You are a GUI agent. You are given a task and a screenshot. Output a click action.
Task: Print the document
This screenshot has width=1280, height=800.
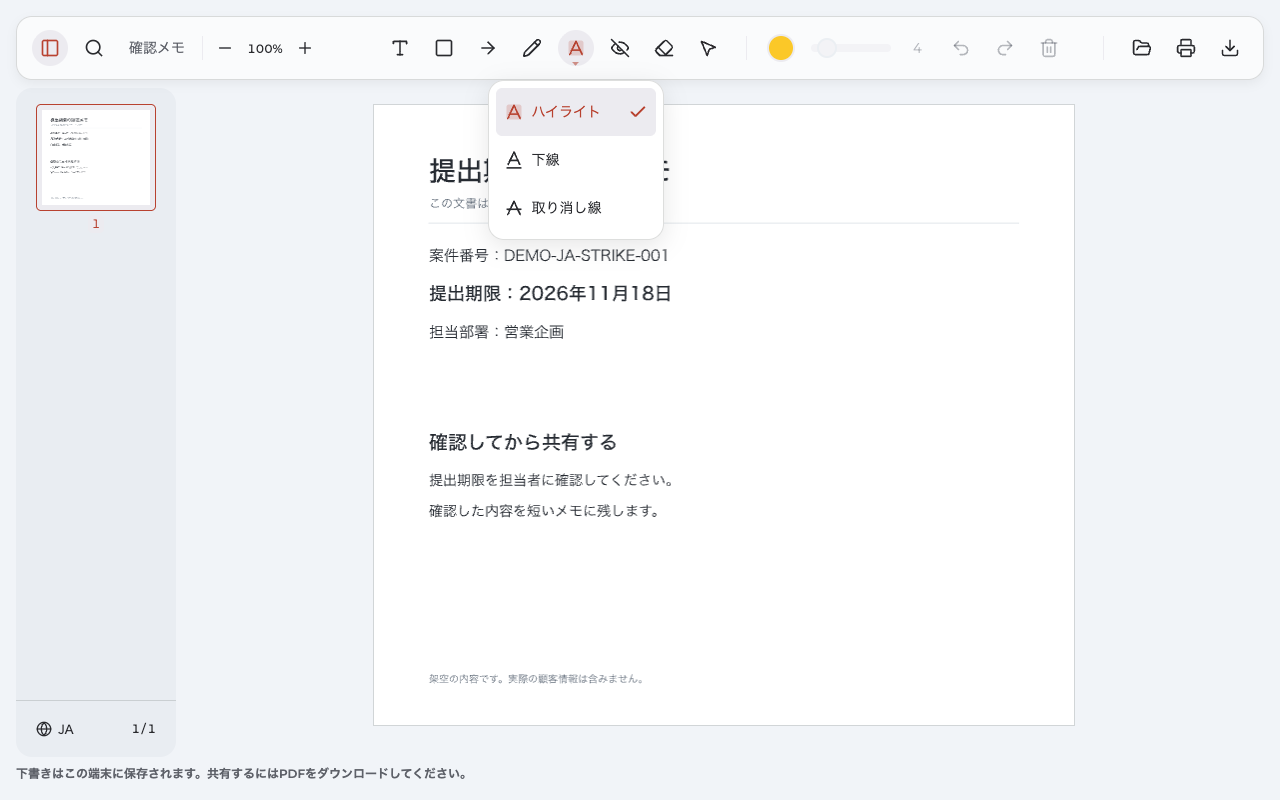click(1186, 48)
